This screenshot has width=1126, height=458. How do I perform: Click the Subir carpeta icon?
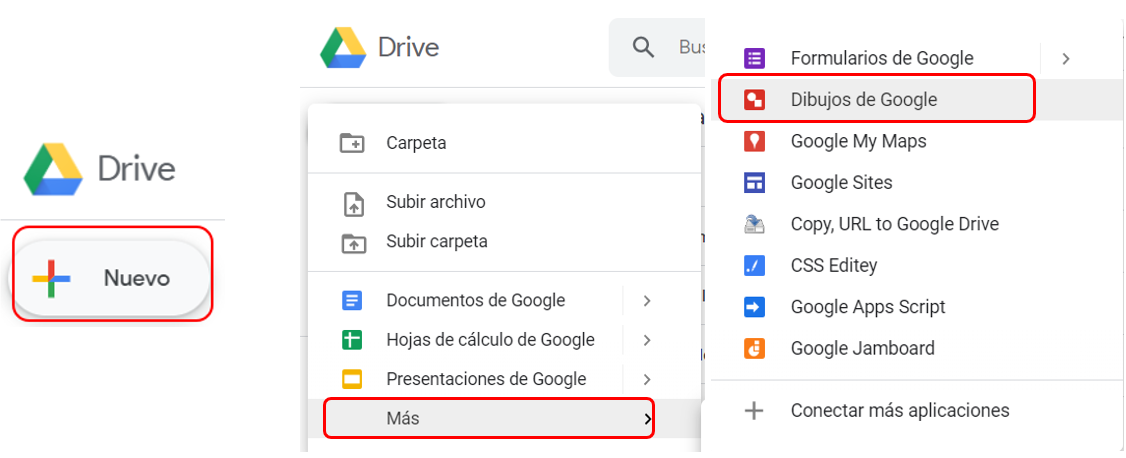point(352,242)
